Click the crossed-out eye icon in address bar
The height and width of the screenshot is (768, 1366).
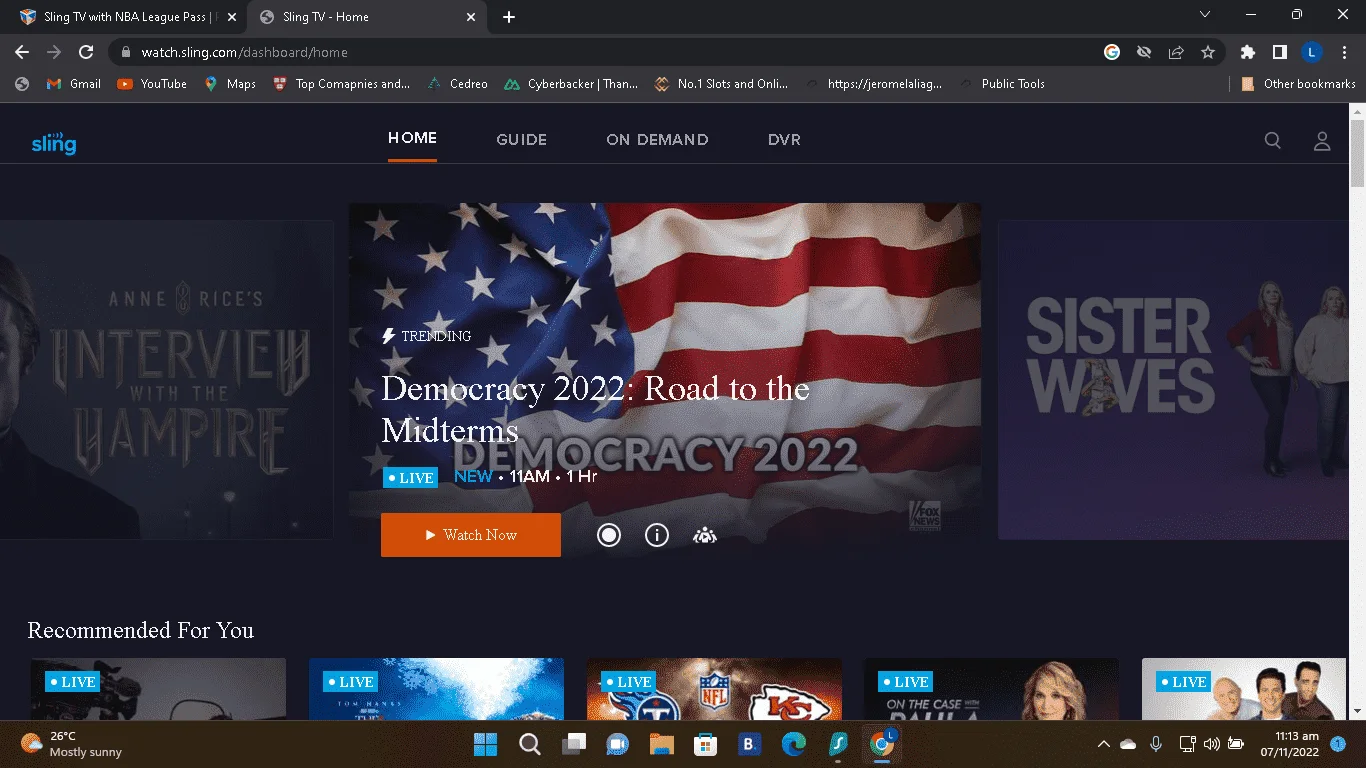tap(1144, 52)
